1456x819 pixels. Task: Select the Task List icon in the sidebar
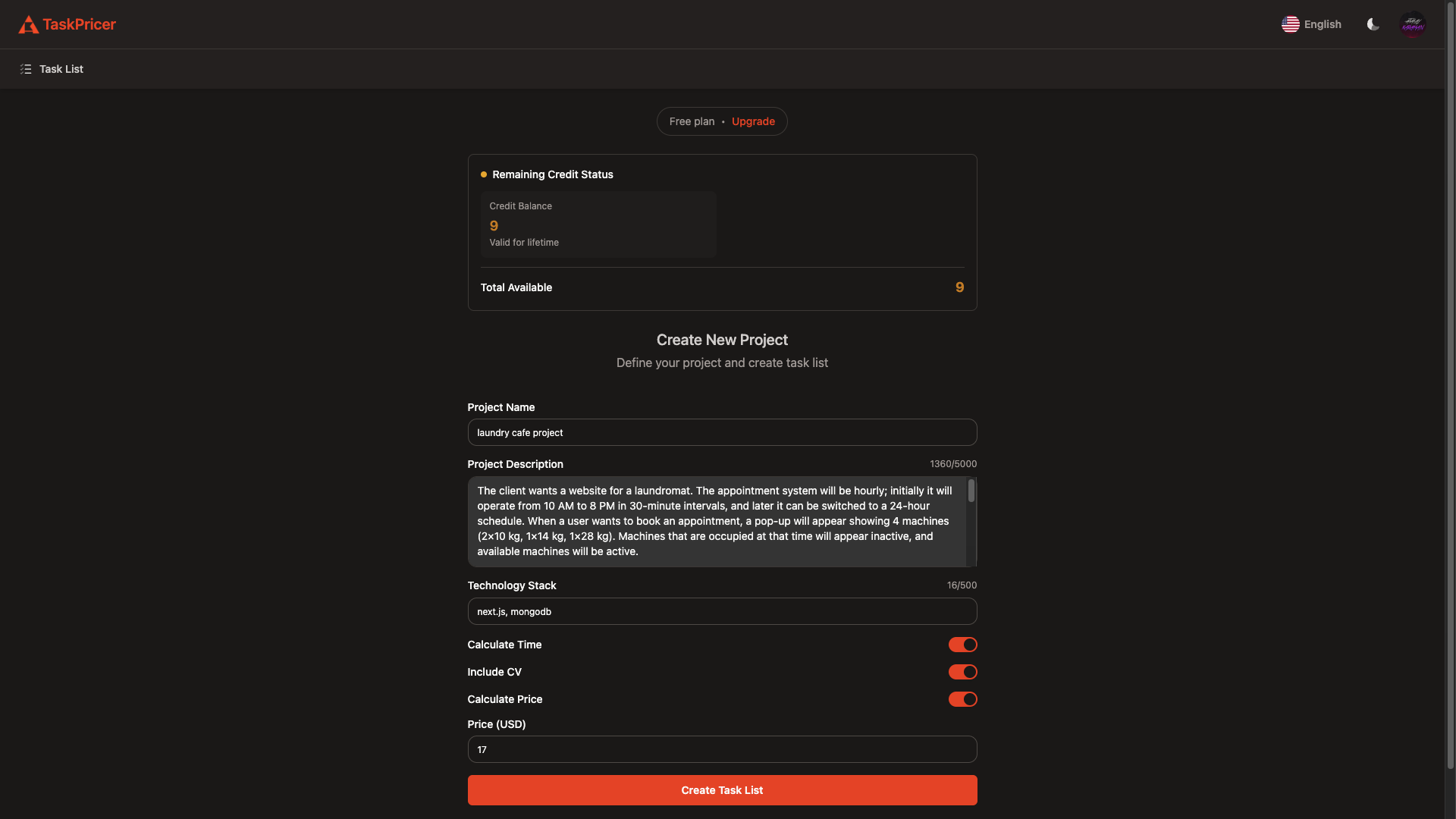[x=26, y=68]
